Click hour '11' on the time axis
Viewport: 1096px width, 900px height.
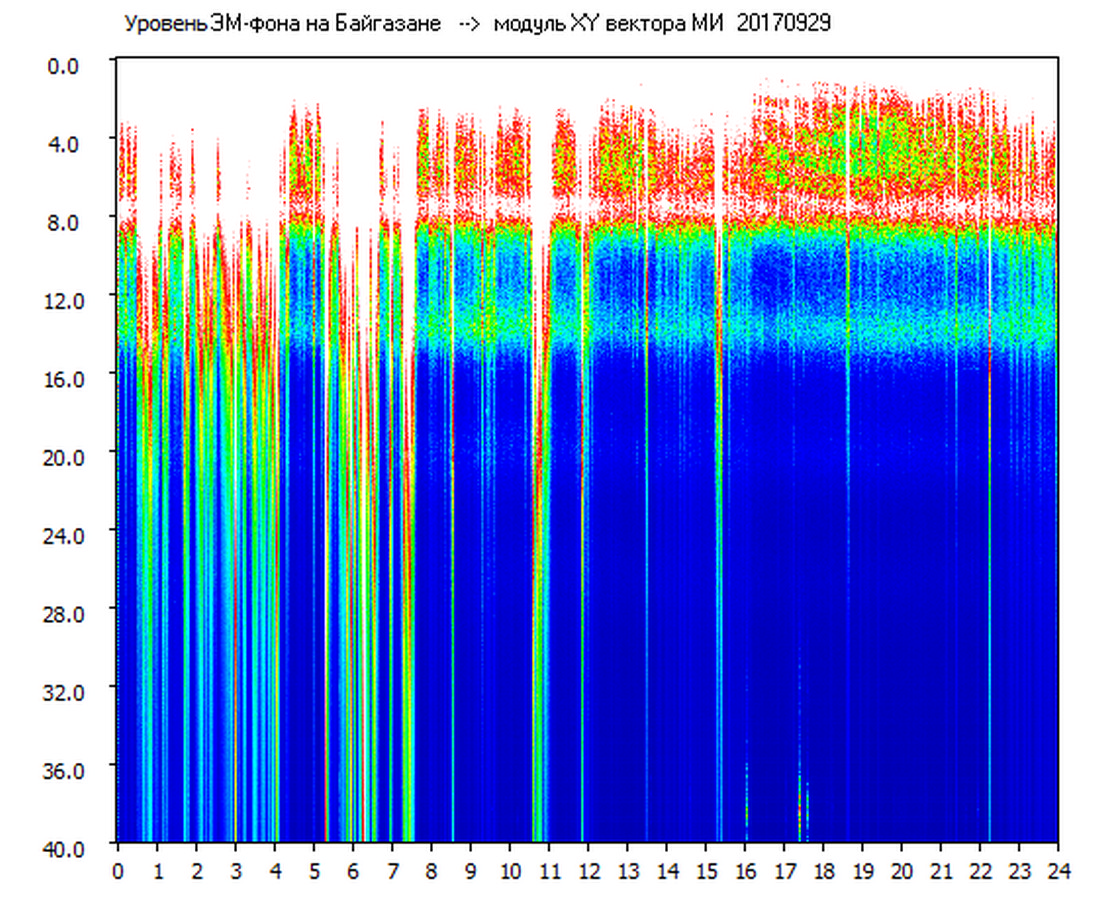point(549,870)
